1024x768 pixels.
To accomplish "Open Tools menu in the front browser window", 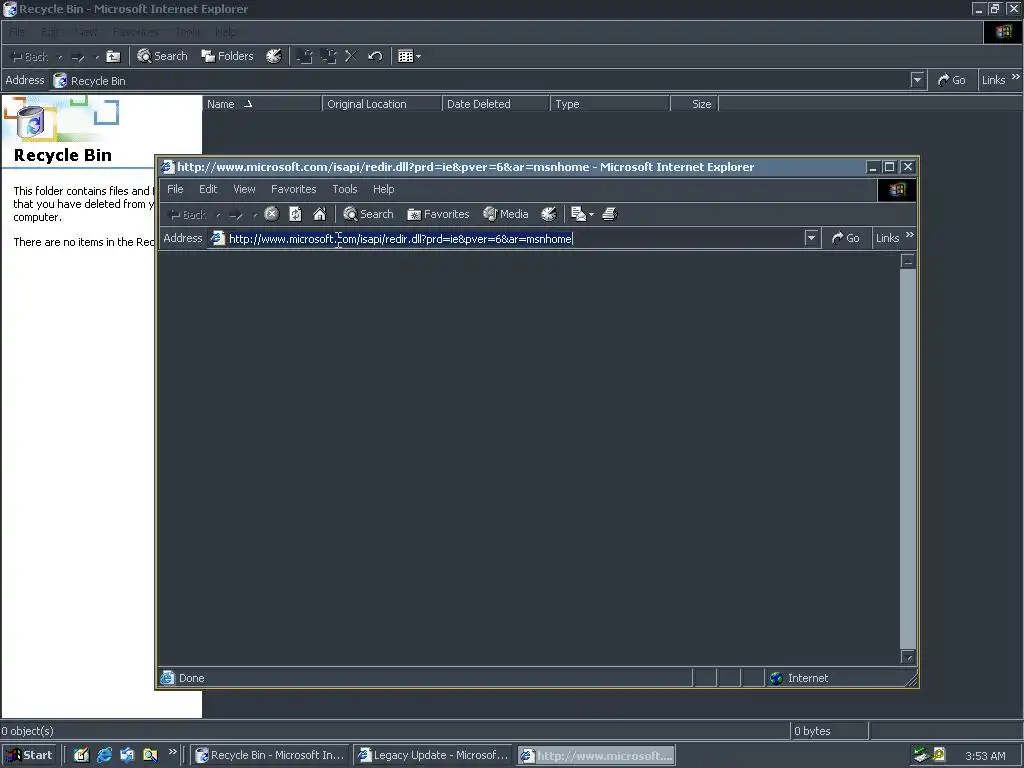I will coord(345,189).
